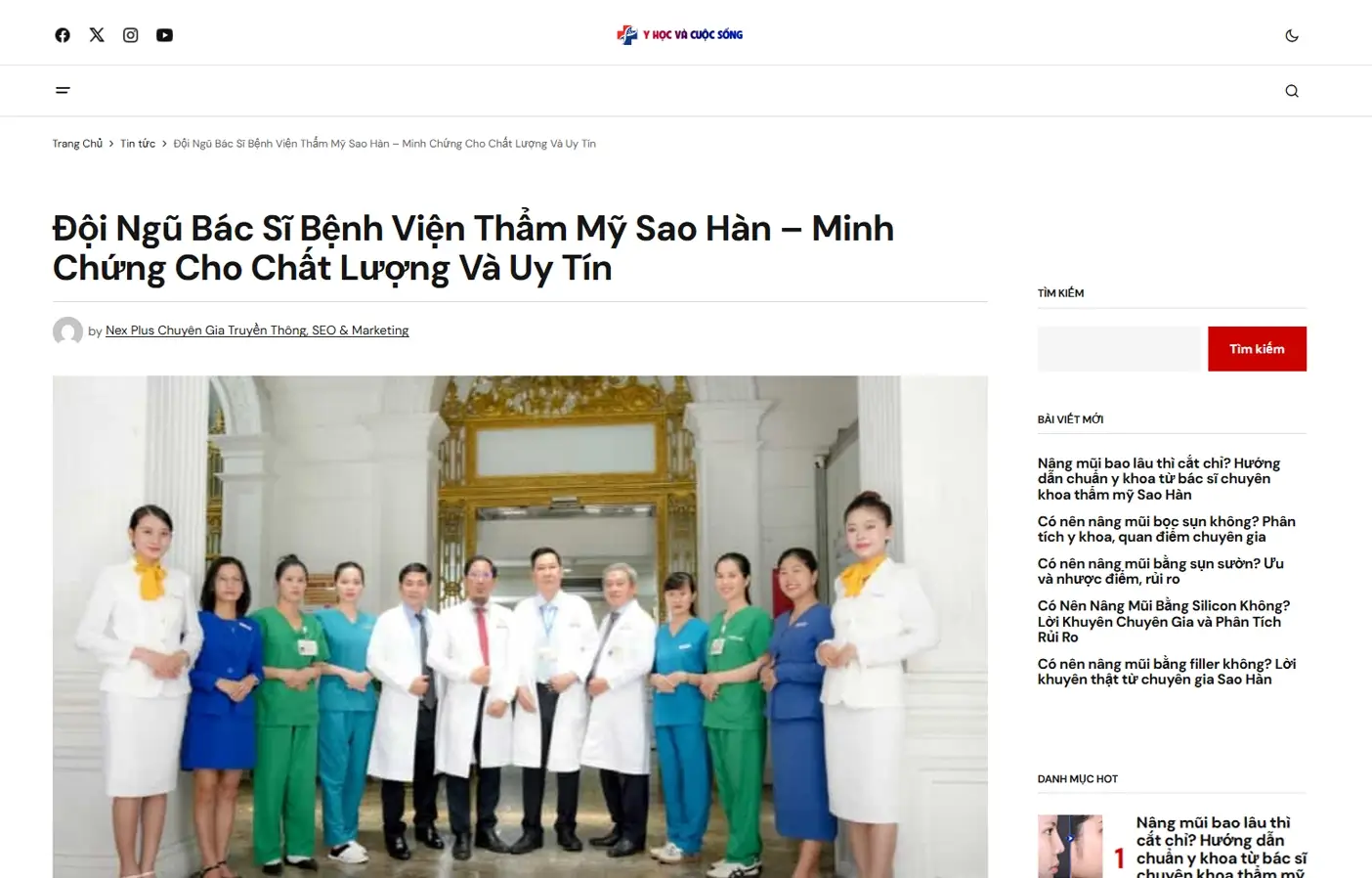Click the red Tìm kiếm button

coord(1257,349)
